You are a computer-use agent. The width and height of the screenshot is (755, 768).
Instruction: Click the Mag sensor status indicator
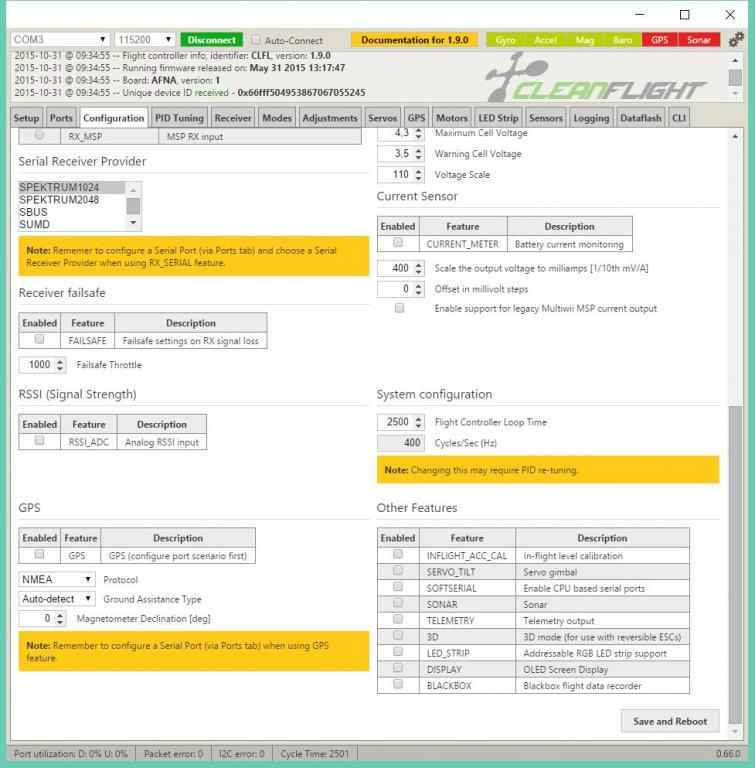584,40
